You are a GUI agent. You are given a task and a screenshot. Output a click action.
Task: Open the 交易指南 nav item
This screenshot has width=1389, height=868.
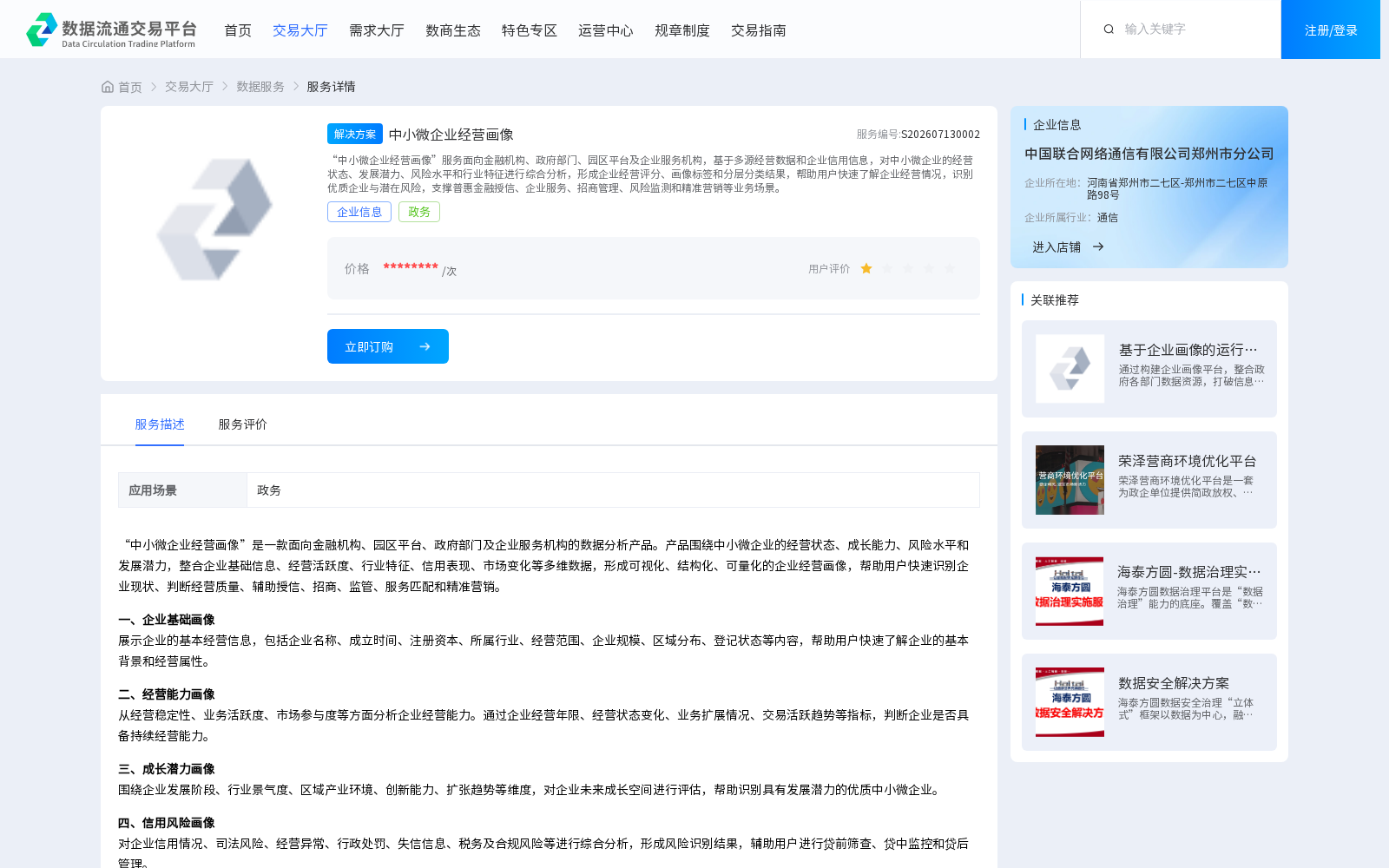pos(759,30)
